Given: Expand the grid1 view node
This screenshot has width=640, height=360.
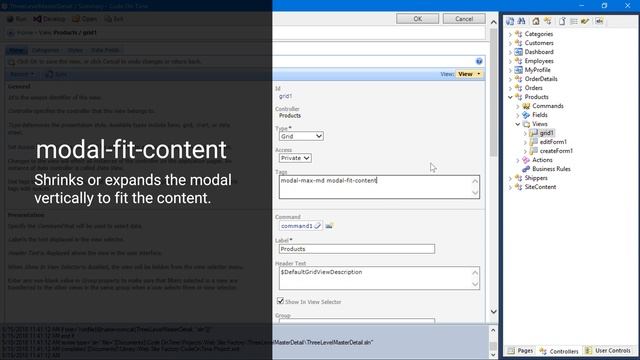Looking at the screenshot, I should click(525, 133).
